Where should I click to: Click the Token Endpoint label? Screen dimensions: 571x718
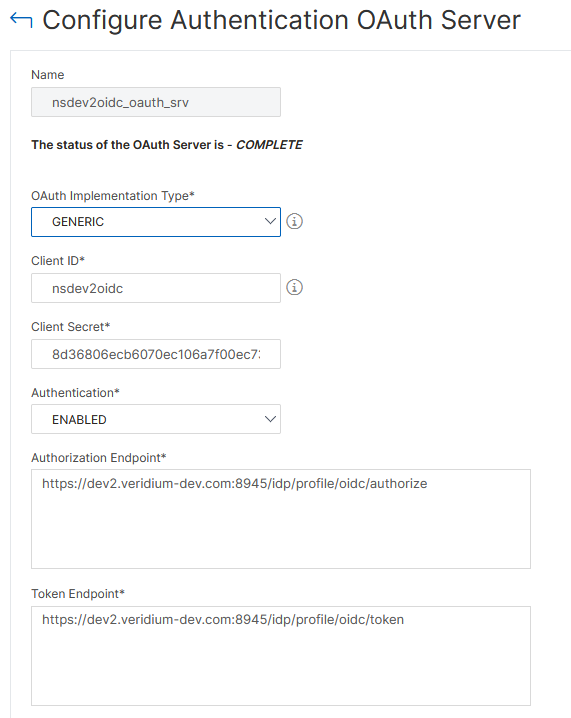click(x=78, y=594)
